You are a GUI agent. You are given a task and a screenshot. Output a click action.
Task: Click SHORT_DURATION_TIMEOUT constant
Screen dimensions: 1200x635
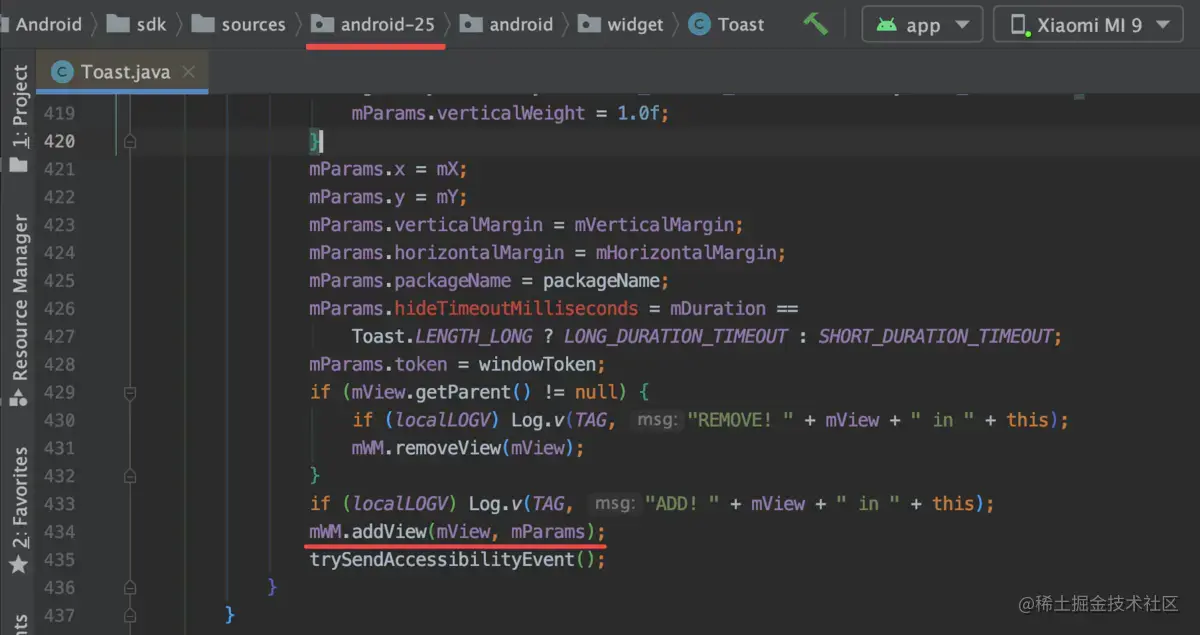point(935,337)
